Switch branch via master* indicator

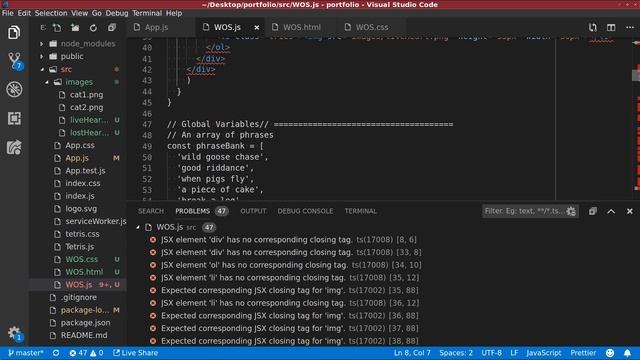pos(25,353)
